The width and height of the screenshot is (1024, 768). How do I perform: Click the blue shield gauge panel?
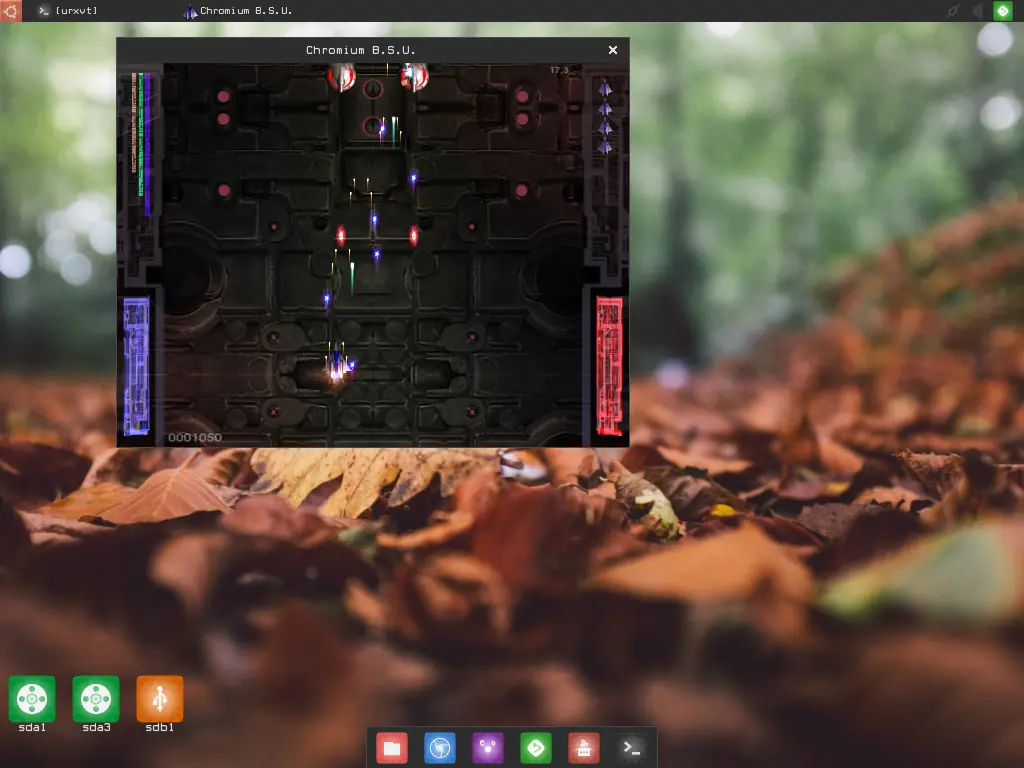(136, 366)
